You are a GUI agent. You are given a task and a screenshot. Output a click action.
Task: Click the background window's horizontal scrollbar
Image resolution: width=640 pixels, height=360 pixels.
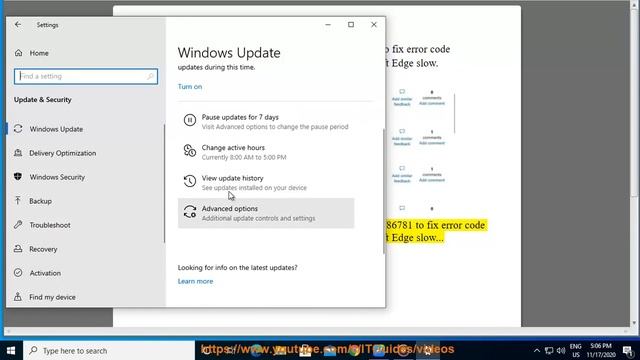(318, 331)
